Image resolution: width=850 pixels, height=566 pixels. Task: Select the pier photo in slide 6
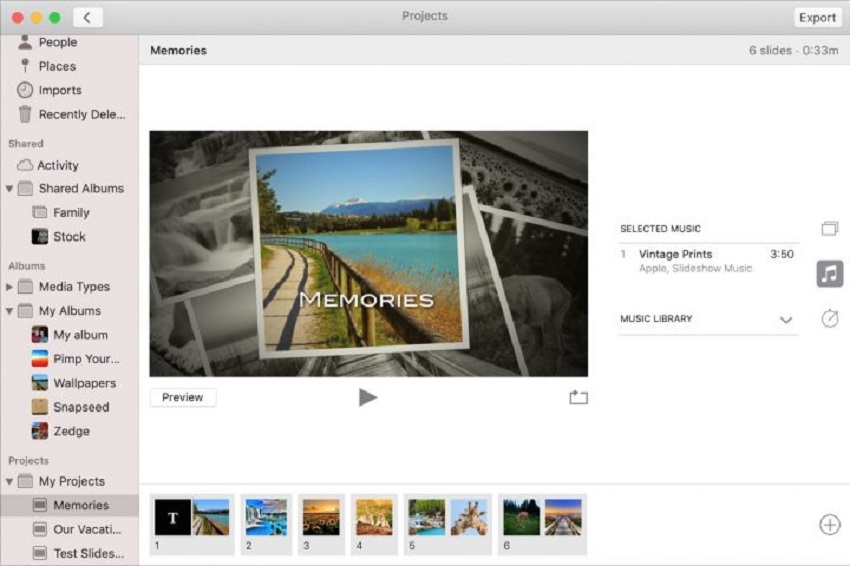[x=563, y=518]
